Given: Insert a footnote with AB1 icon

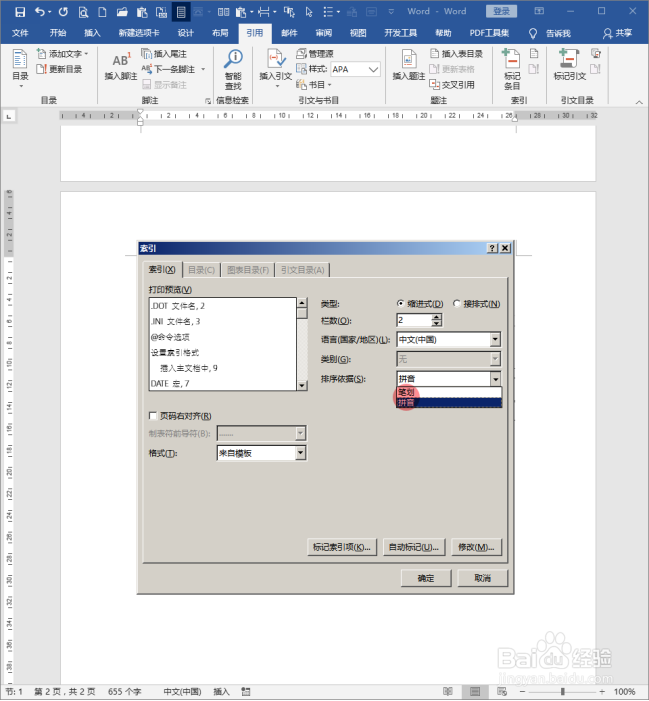Looking at the screenshot, I should point(121,66).
